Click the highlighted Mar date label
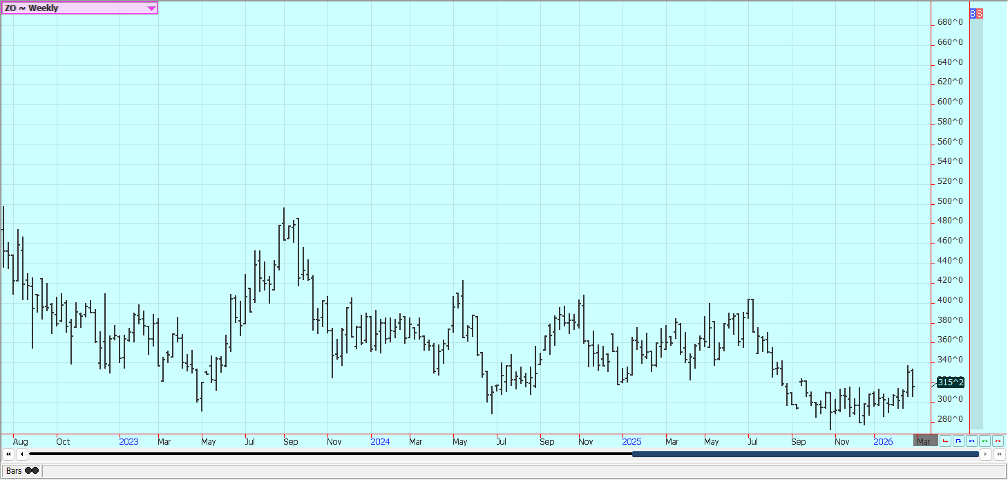 point(923,441)
